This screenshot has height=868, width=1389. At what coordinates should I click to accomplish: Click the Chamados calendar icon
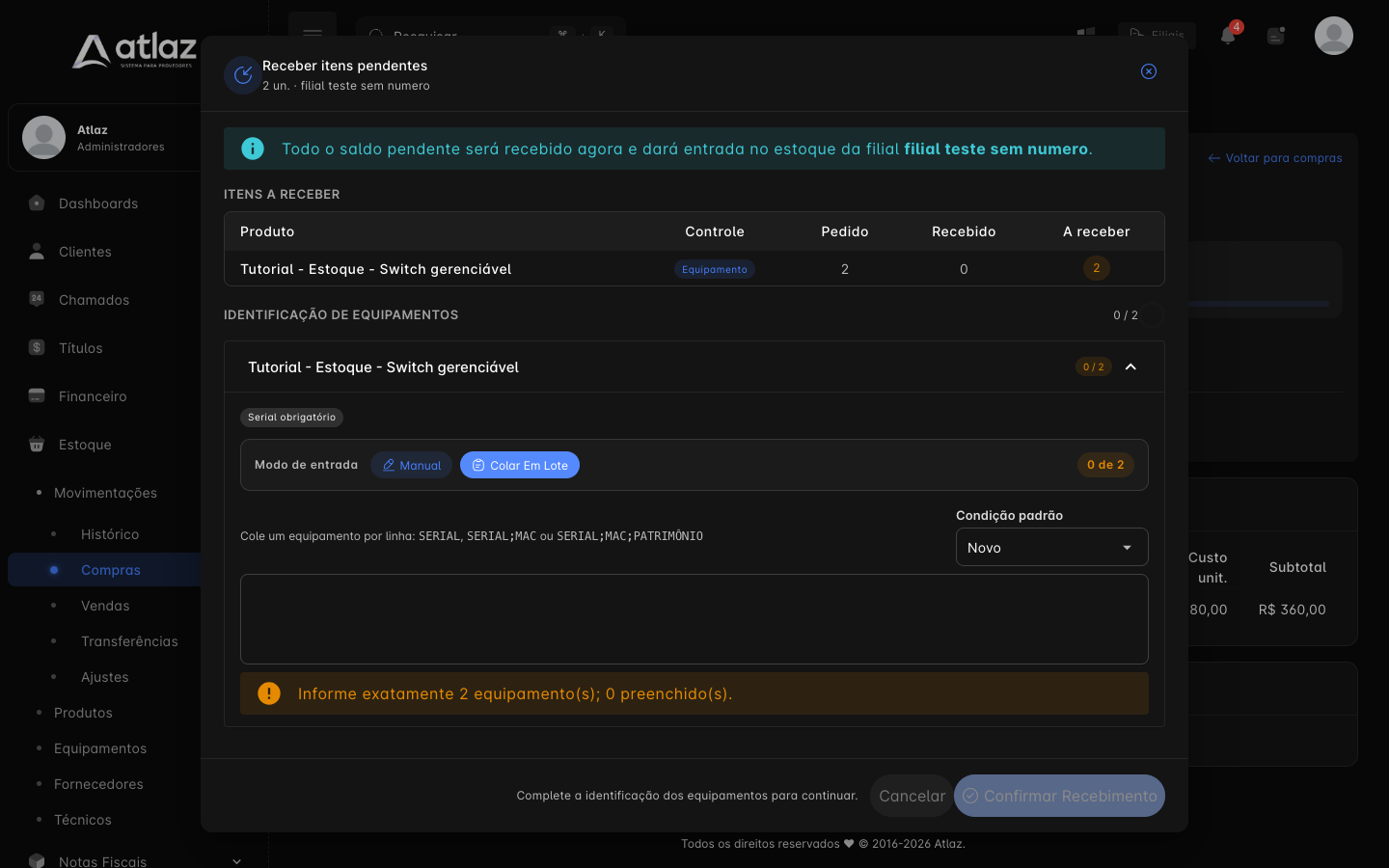click(x=37, y=299)
